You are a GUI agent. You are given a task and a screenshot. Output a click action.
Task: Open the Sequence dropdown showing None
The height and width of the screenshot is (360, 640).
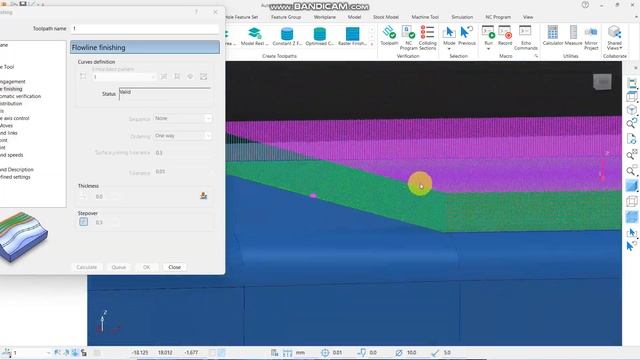coord(183,118)
